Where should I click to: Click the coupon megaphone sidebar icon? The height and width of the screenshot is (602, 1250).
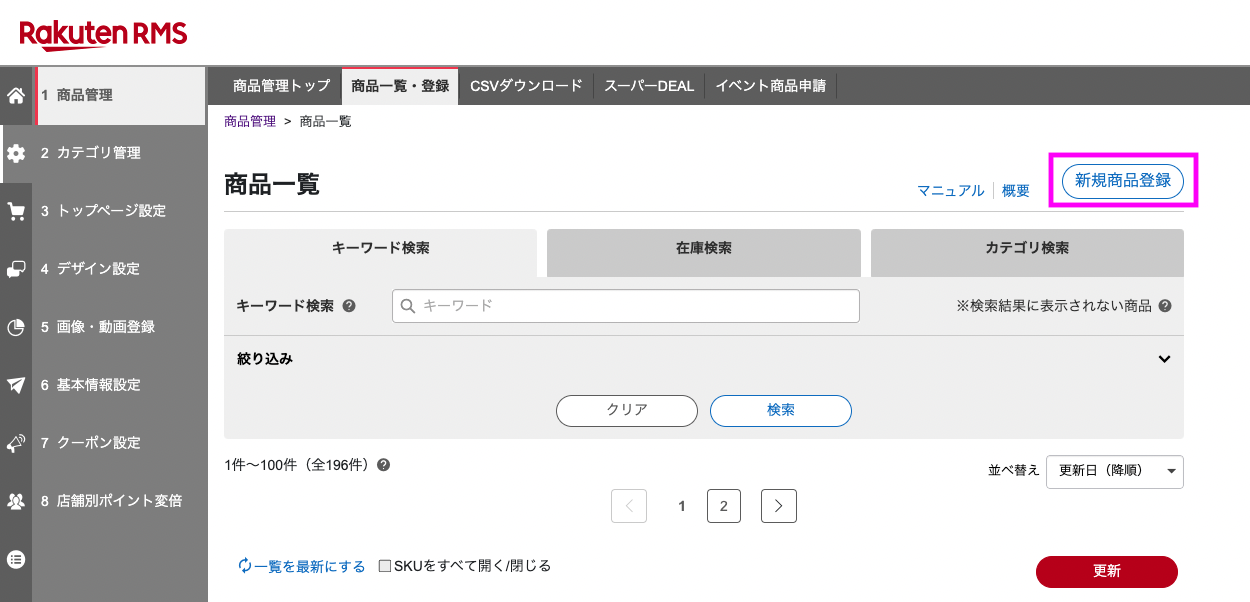[16, 443]
